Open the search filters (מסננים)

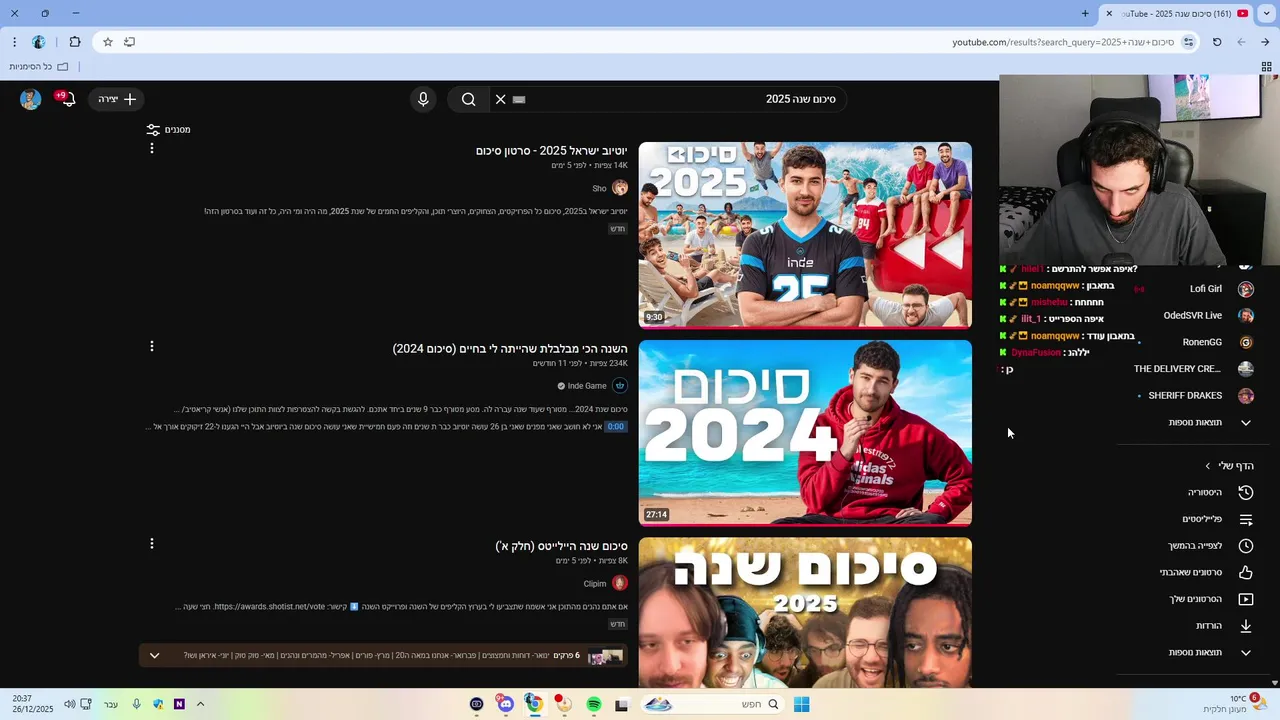point(168,129)
